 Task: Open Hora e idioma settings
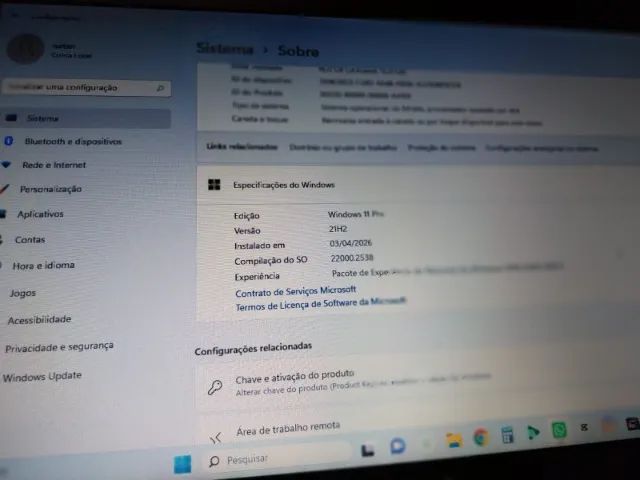click(43, 266)
